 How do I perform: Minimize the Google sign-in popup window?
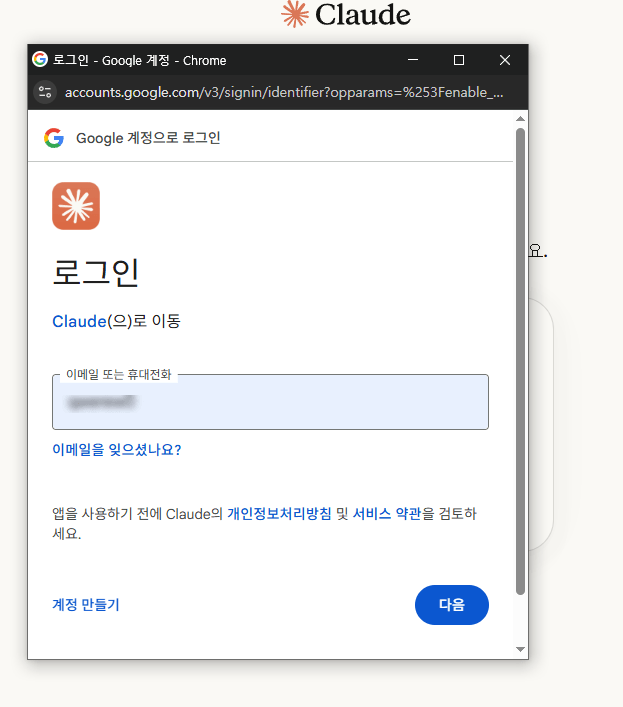coord(413,60)
